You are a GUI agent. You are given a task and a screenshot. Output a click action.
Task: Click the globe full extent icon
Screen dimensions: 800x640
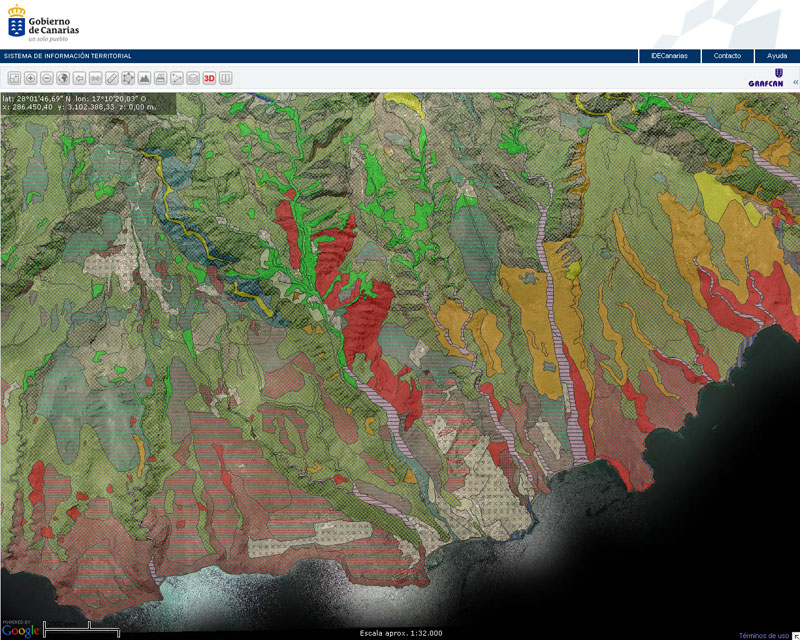62,78
